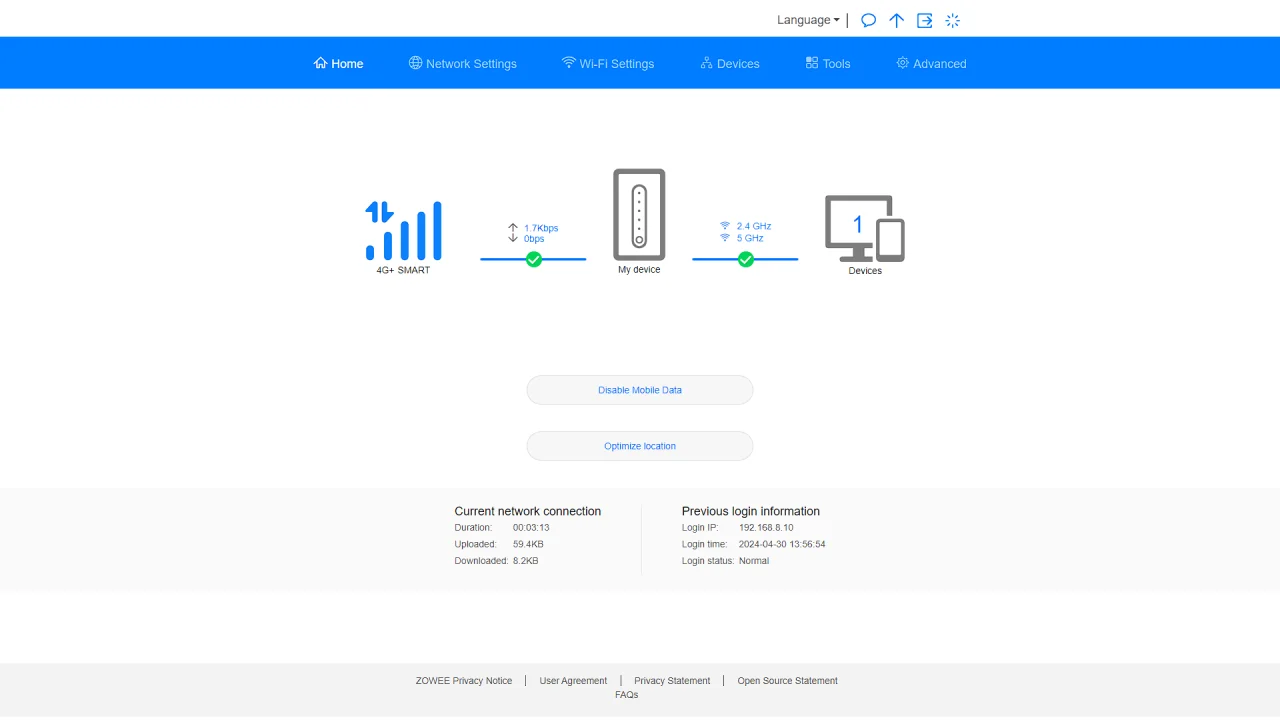Screen dimensions: 1280x720
Task: Open the Network Settings tab
Action: pos(463,63)
